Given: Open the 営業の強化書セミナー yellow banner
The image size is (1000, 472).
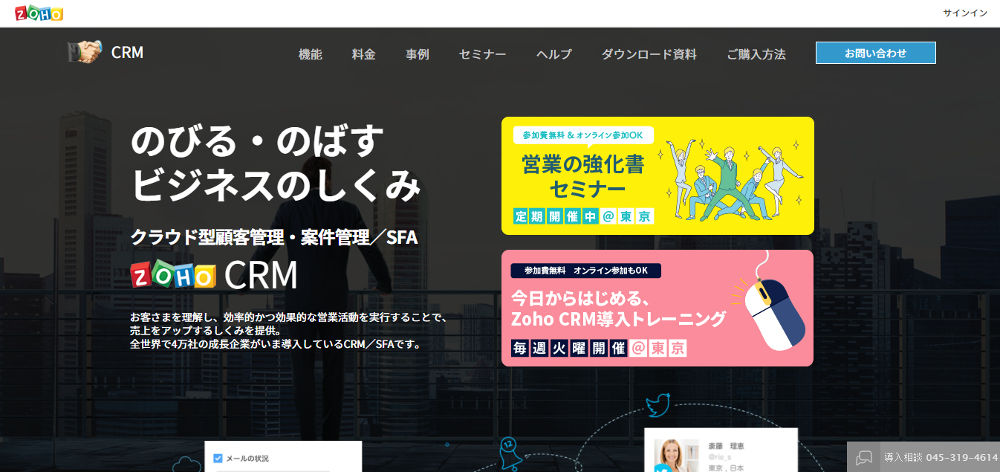Looking at the screenshot, I should pos(658,176).
